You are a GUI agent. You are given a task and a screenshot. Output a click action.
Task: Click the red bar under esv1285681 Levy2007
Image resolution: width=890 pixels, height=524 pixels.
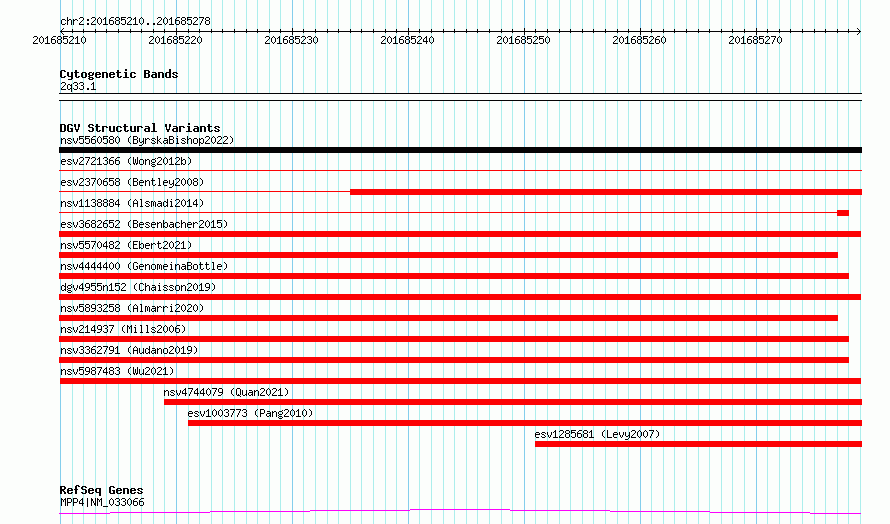698,444
